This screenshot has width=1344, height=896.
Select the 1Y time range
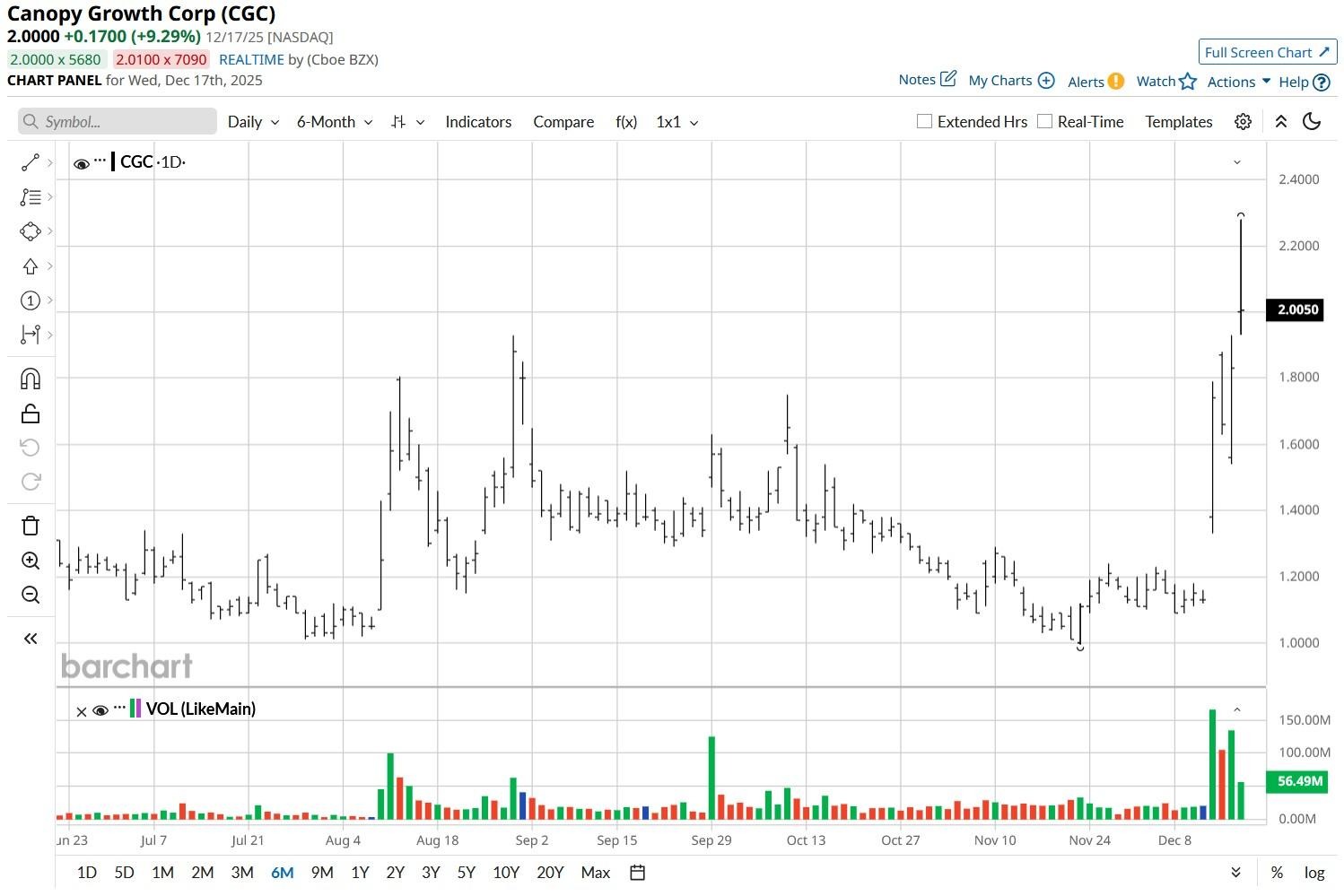coord(360,873)
